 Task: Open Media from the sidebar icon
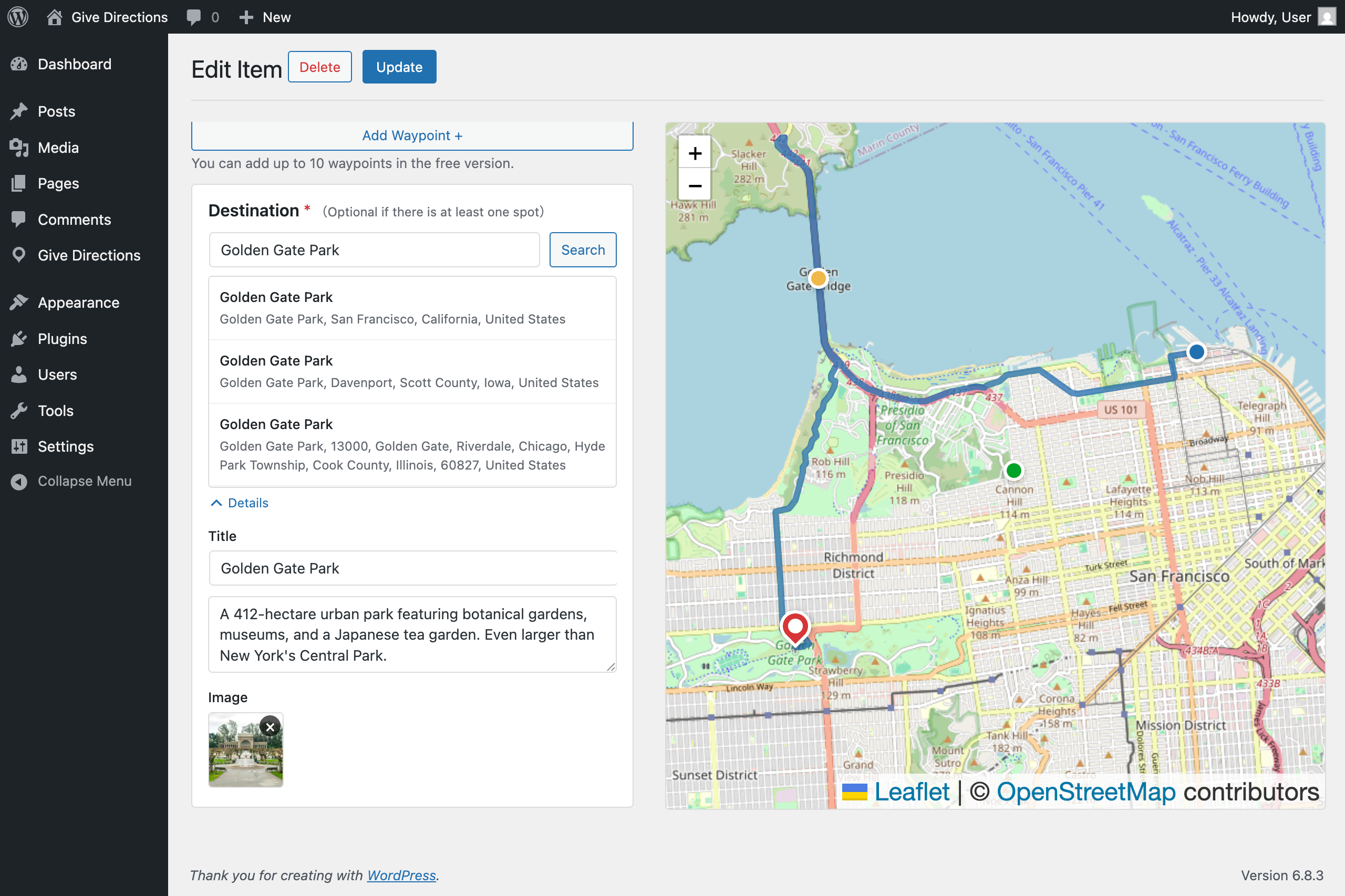(19, 147)
